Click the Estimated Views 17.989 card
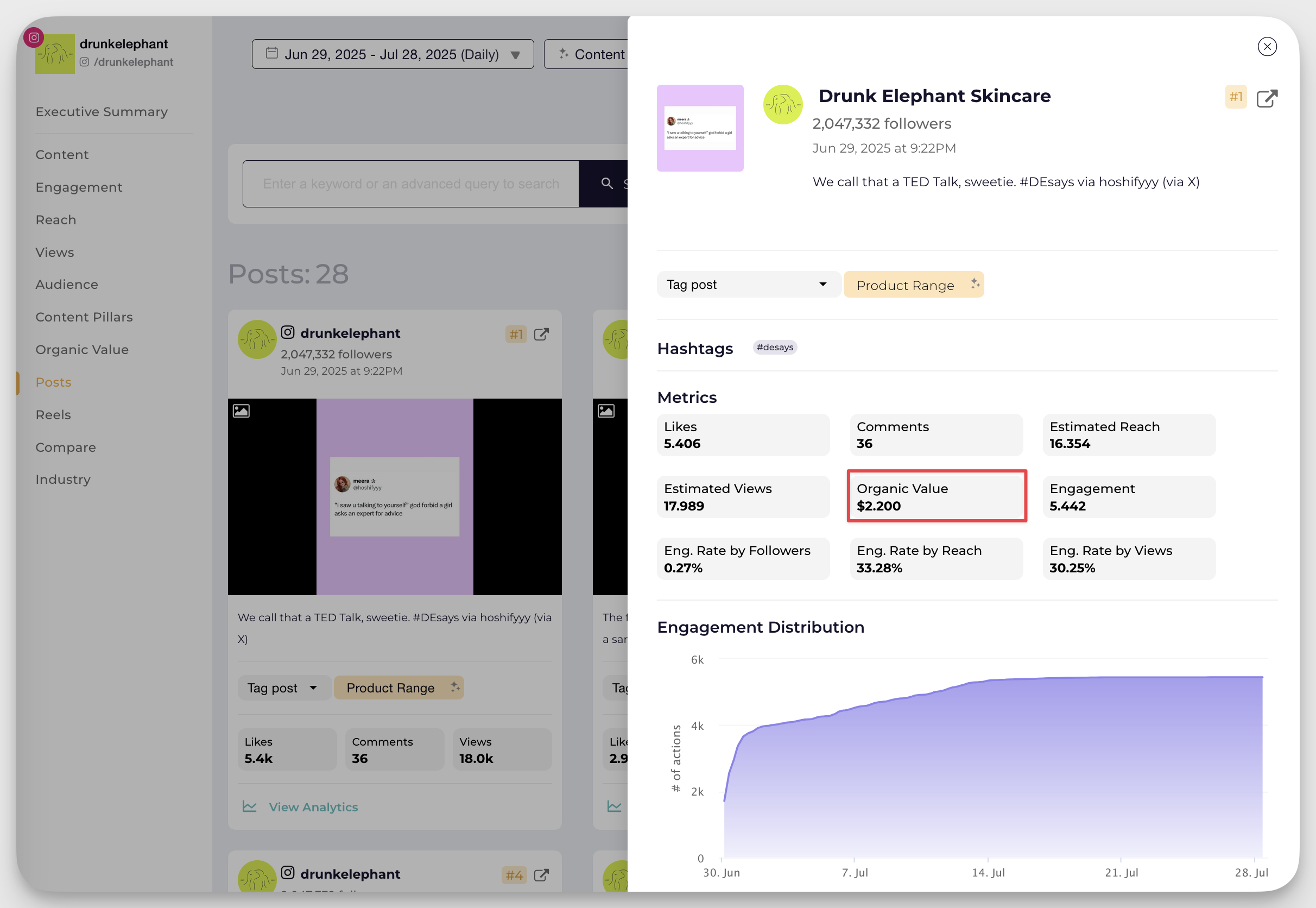Image resolution: width=1316 pixels, height=908 pixels. pyautogui.click(x=743, y=497)
